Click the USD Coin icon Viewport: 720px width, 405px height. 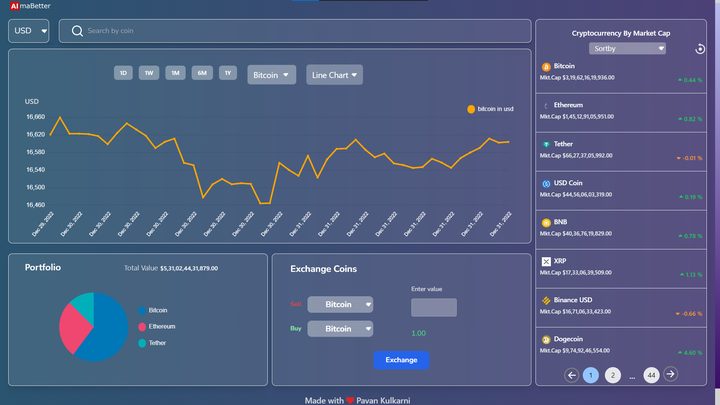click(x=546, y=183)
